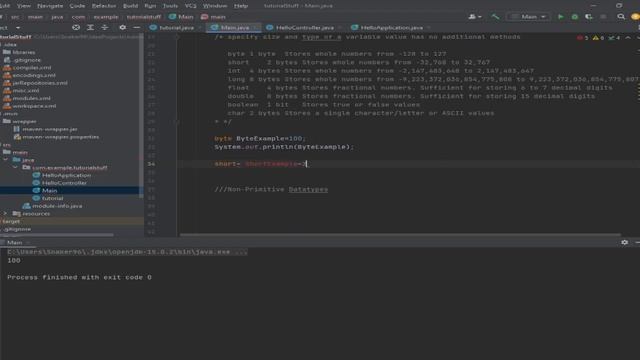Switch to the HelloController.java tab
The height and width of the screenshot is (360, 640).
(304, 27)
